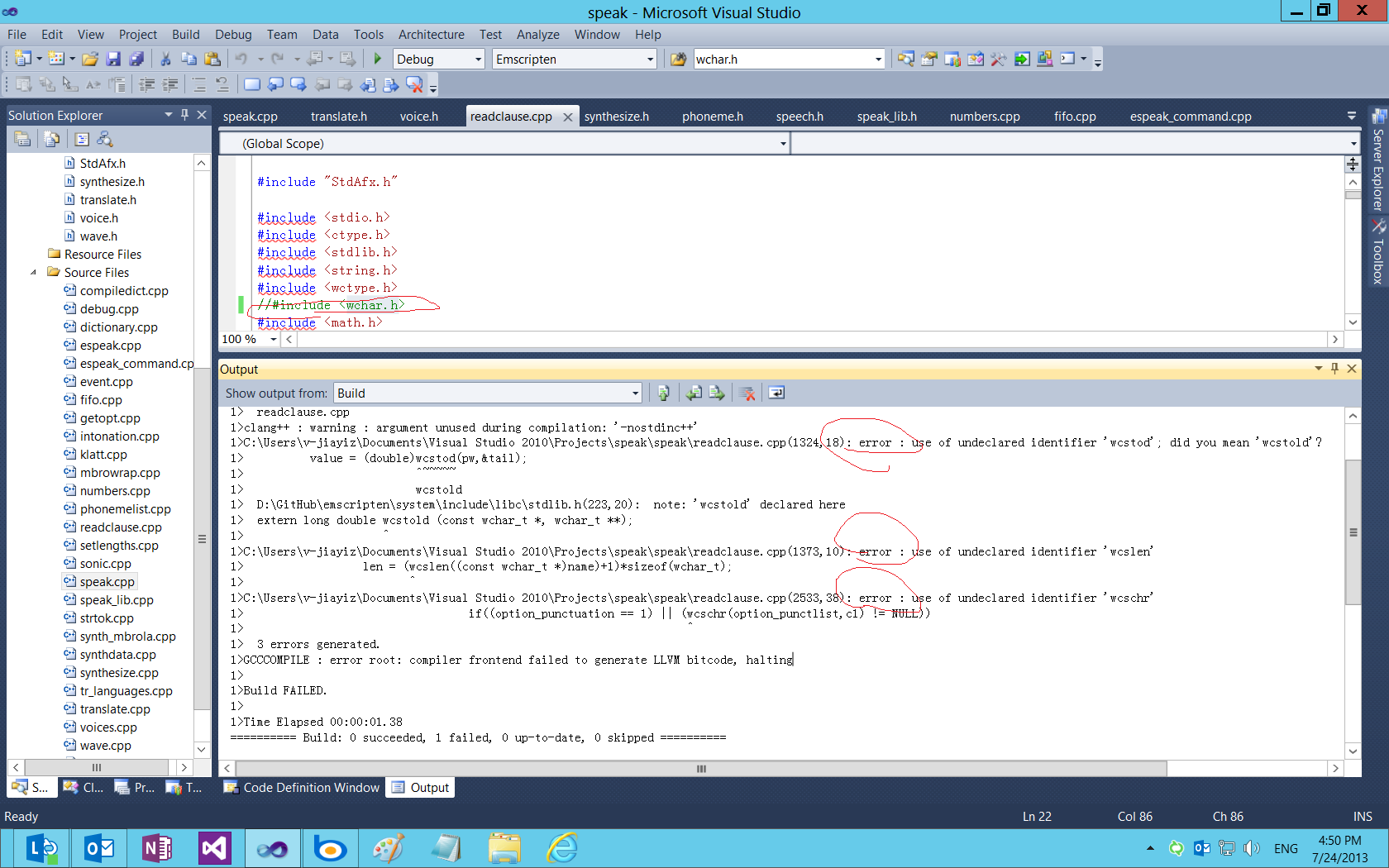The image size is (1389, 868).
Task: Collapse the Source Files folder node
Action: [x=33, y=272]
